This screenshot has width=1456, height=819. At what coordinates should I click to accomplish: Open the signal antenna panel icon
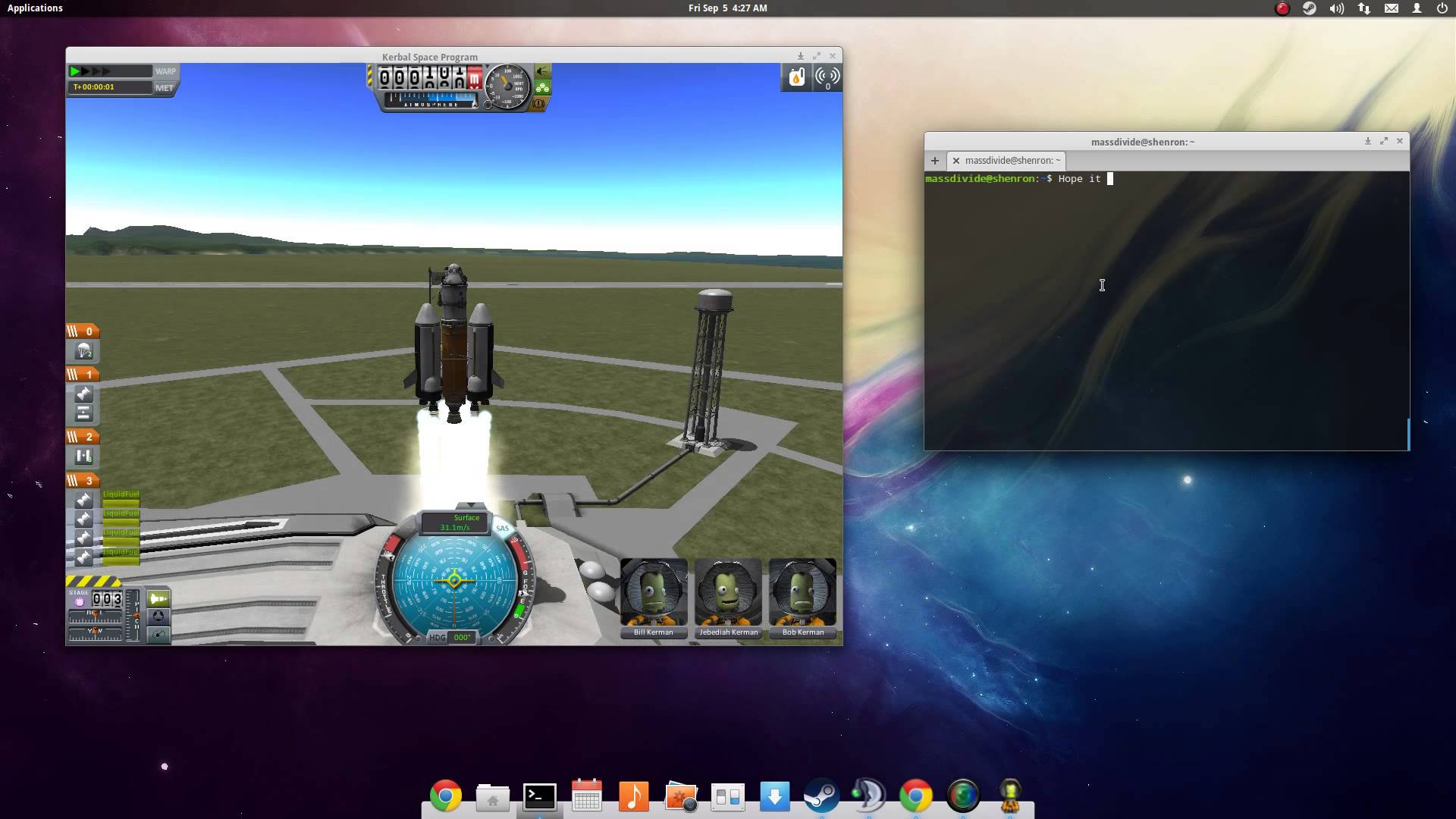click(827, 77)
